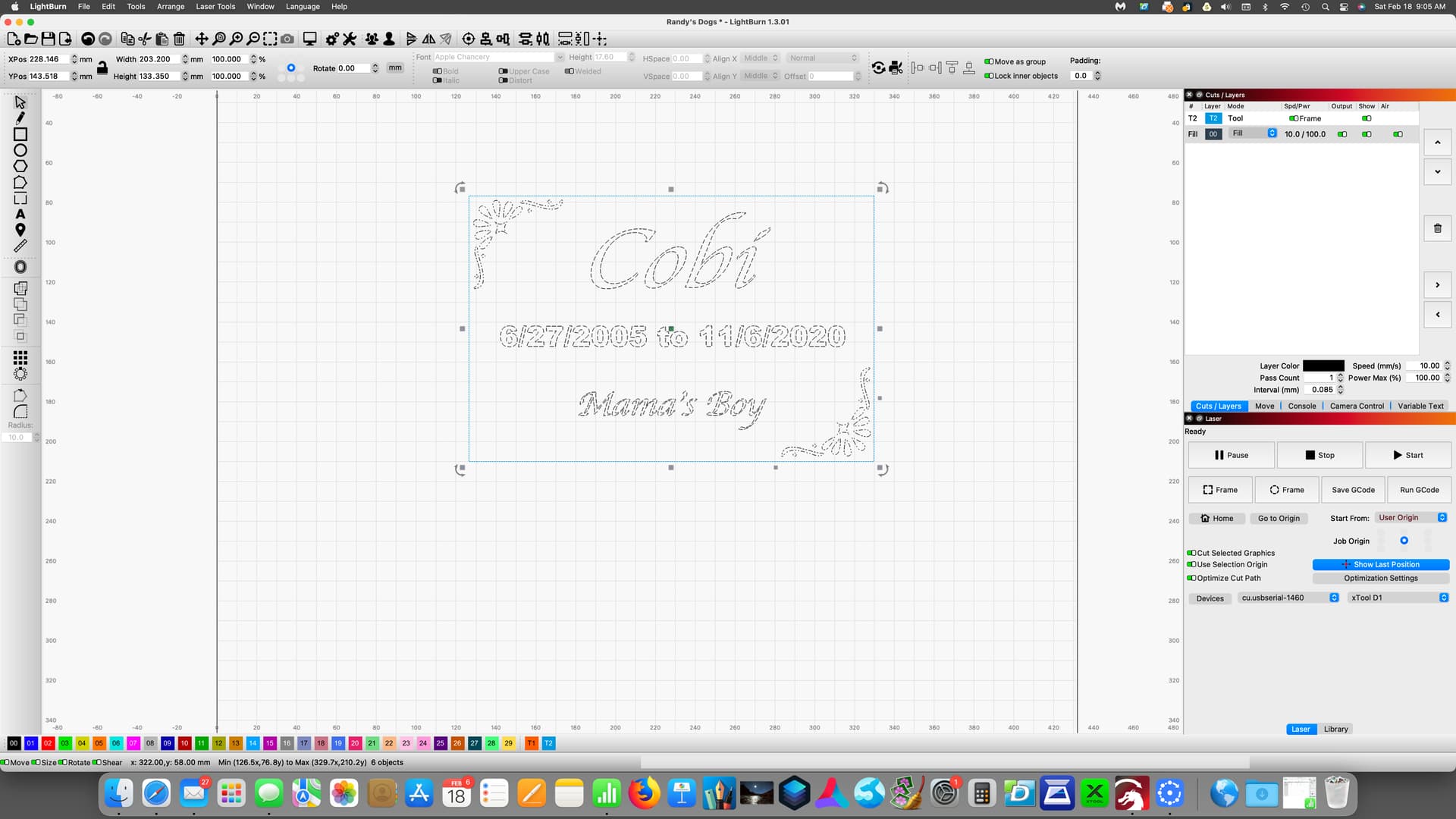Toggle Move as group switch
Screen dimensions: 1456x819
pos(989,61)
